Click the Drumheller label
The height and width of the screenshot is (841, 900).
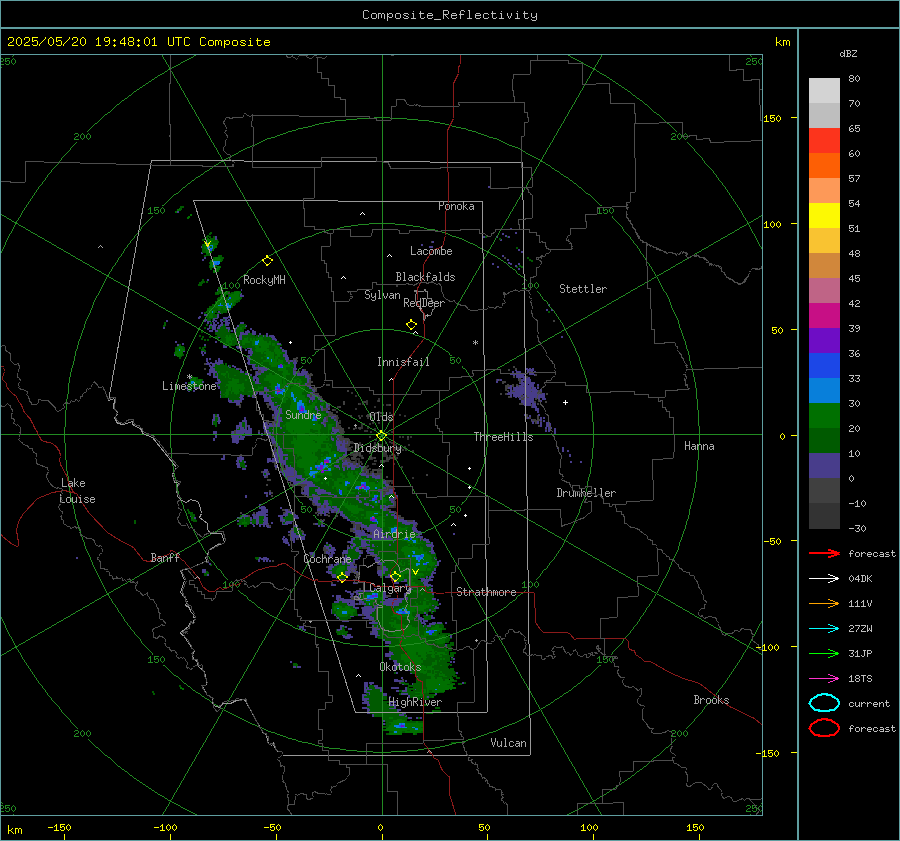[x=586, y=493]
